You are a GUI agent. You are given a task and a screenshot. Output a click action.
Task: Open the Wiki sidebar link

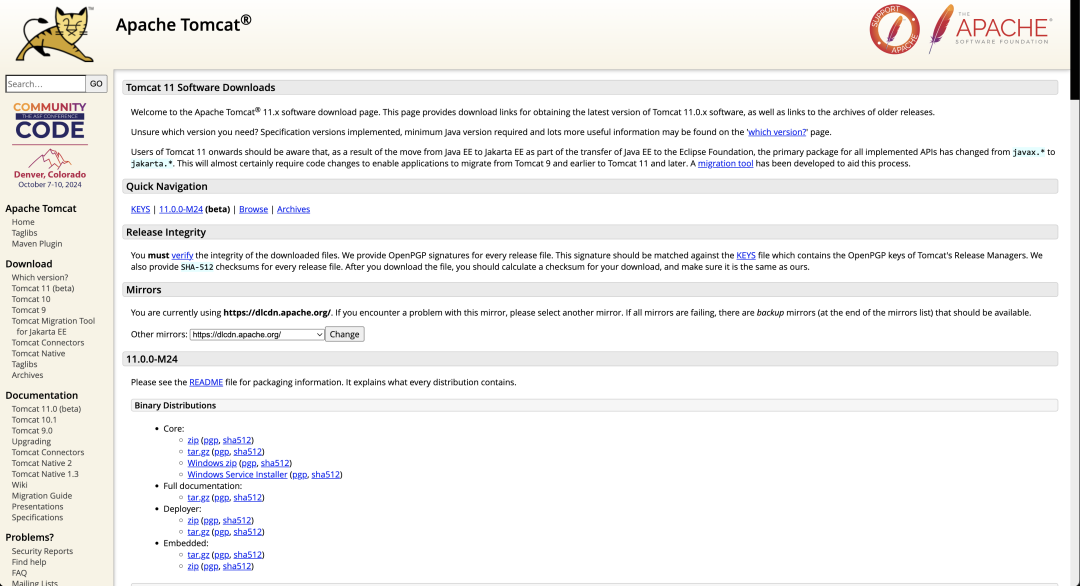19,485
